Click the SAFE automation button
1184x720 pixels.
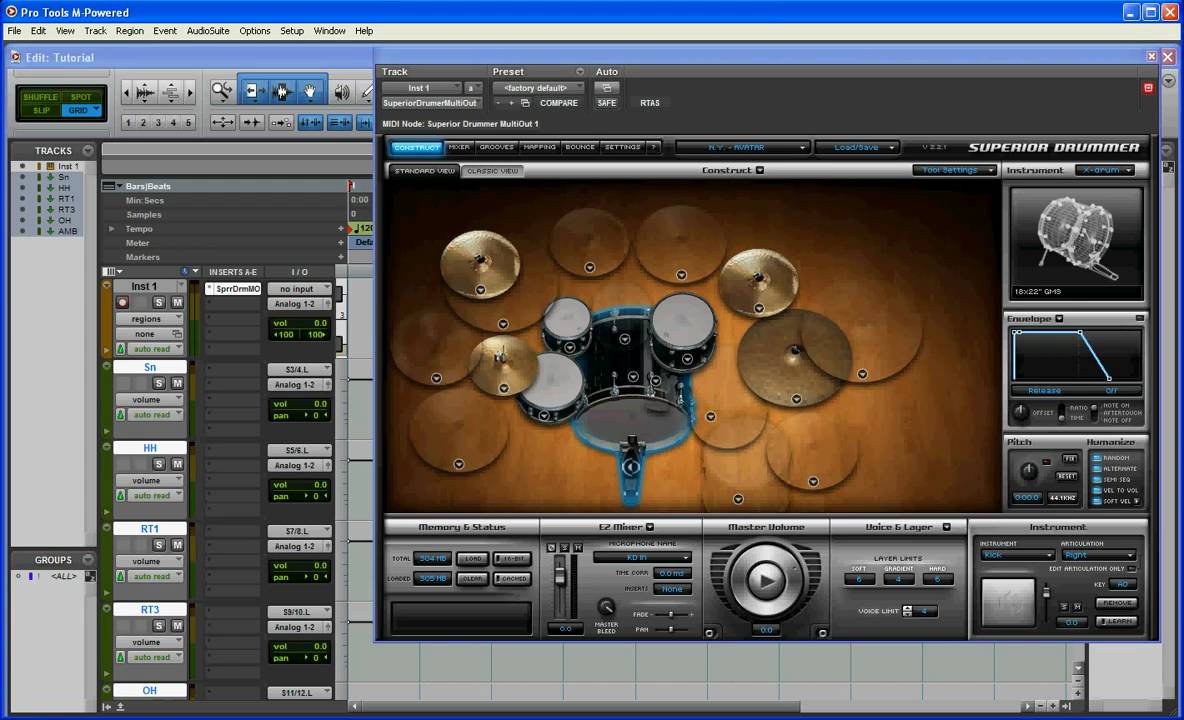coord(607,103)
